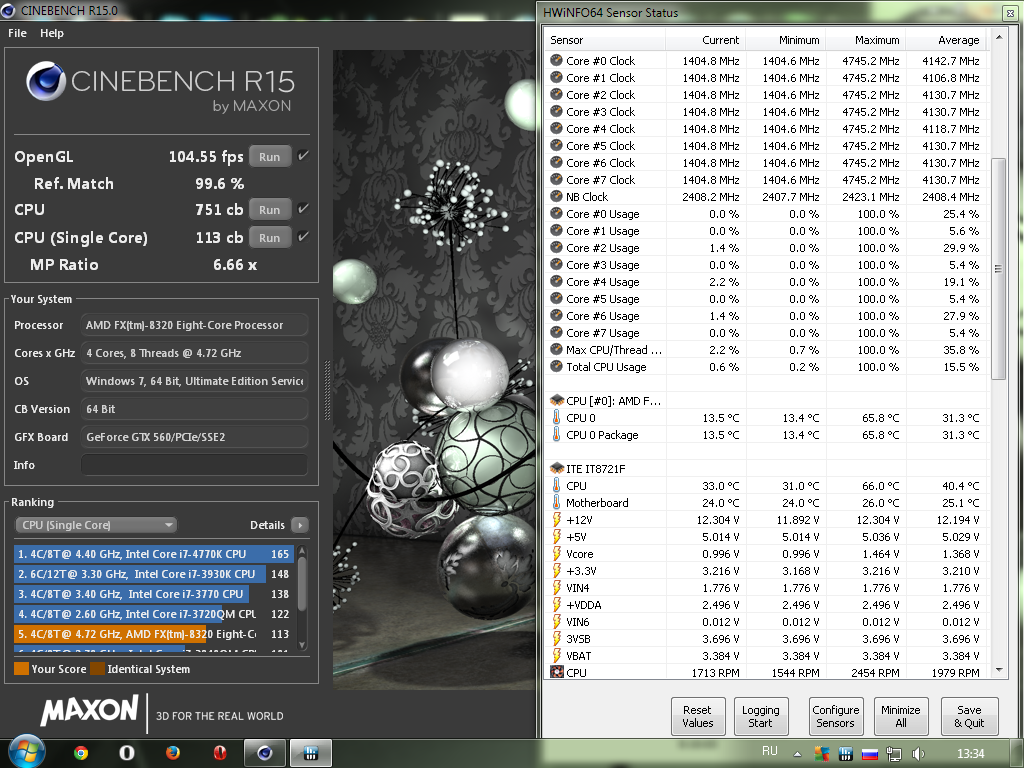Click Minimize All button
This screenshot has height=768, width=1024.
901,716
